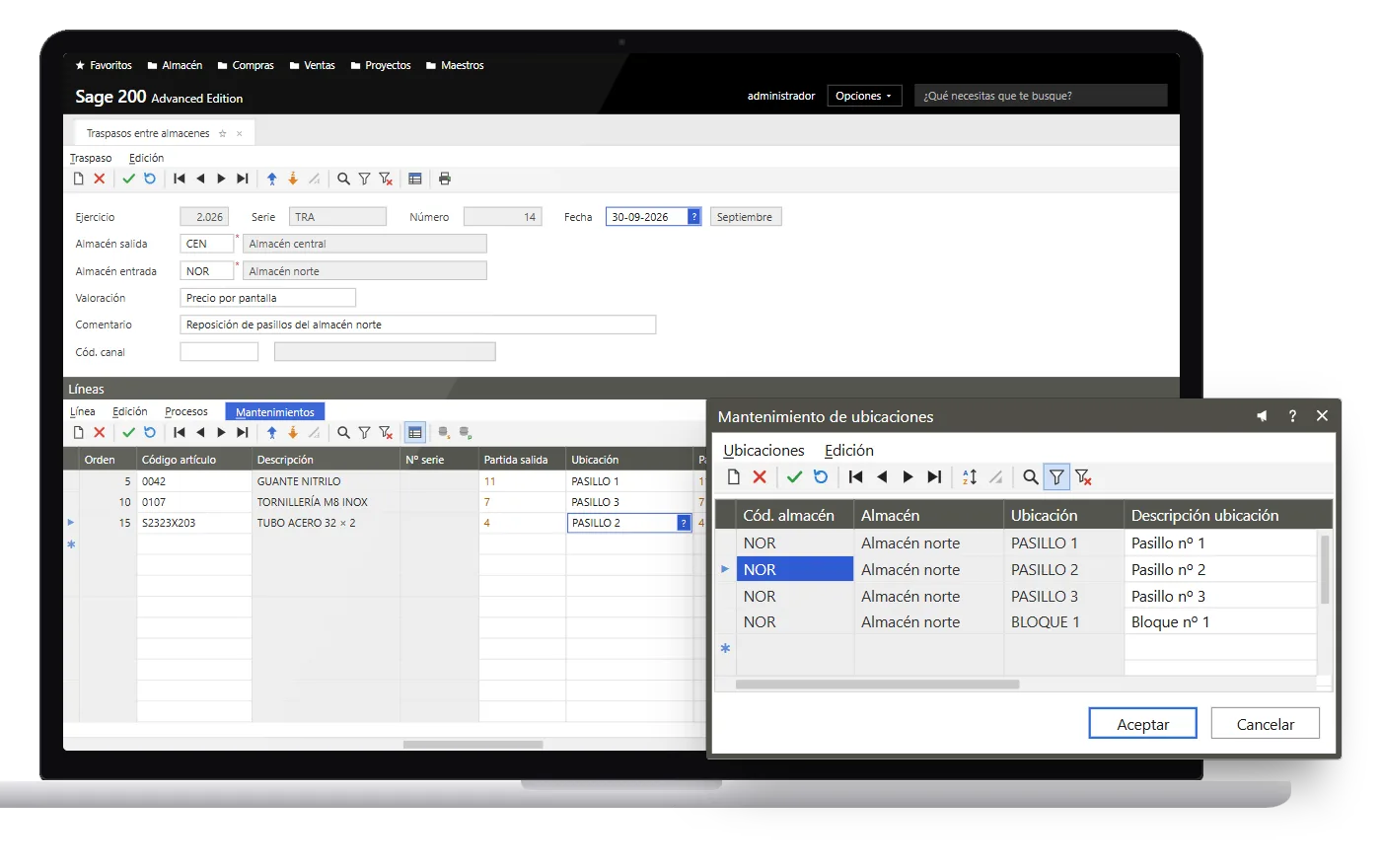
Task: Open the Procesos menu
Action: [186, 412]
